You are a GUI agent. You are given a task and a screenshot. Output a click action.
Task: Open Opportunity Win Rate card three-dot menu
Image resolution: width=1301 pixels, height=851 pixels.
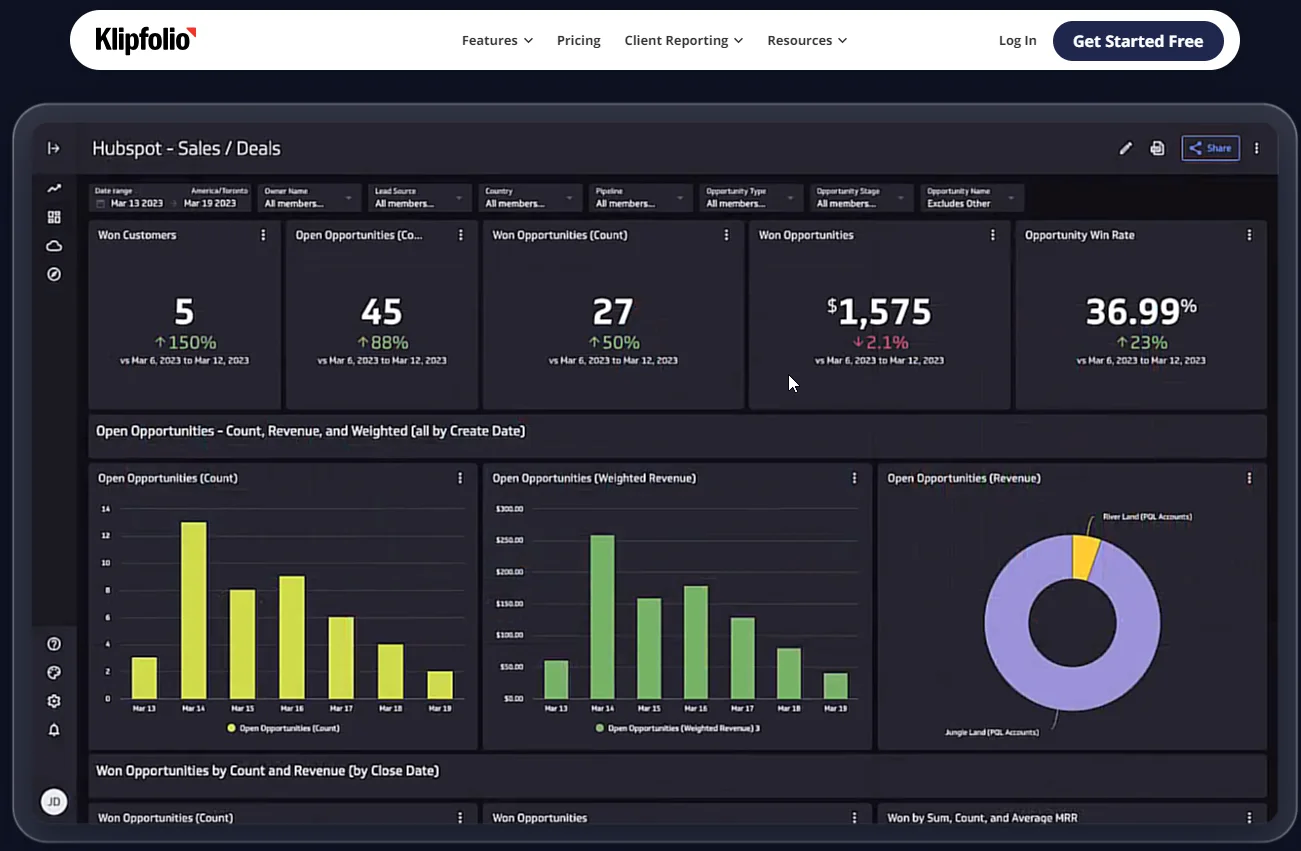click(x=1250, y=235)
